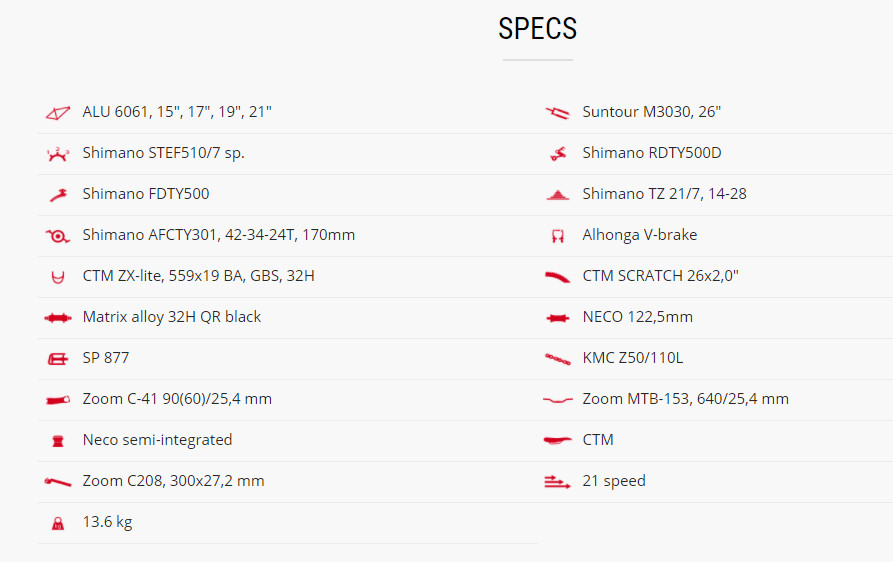Click the brake icon next to Alhonga V-brake
This screenshot has height=562, width=893.
pos(558,236)
